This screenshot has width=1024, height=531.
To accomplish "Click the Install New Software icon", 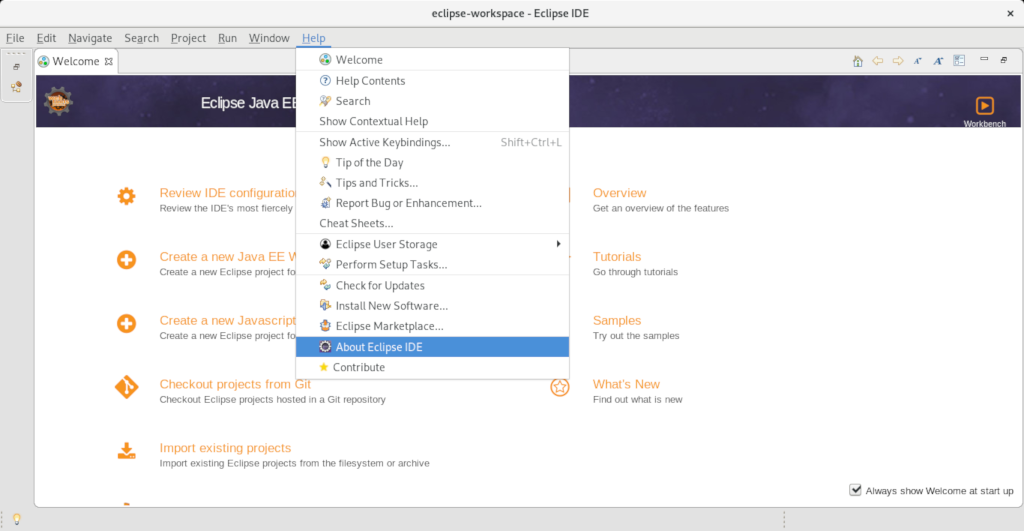I will click(325, 305).
